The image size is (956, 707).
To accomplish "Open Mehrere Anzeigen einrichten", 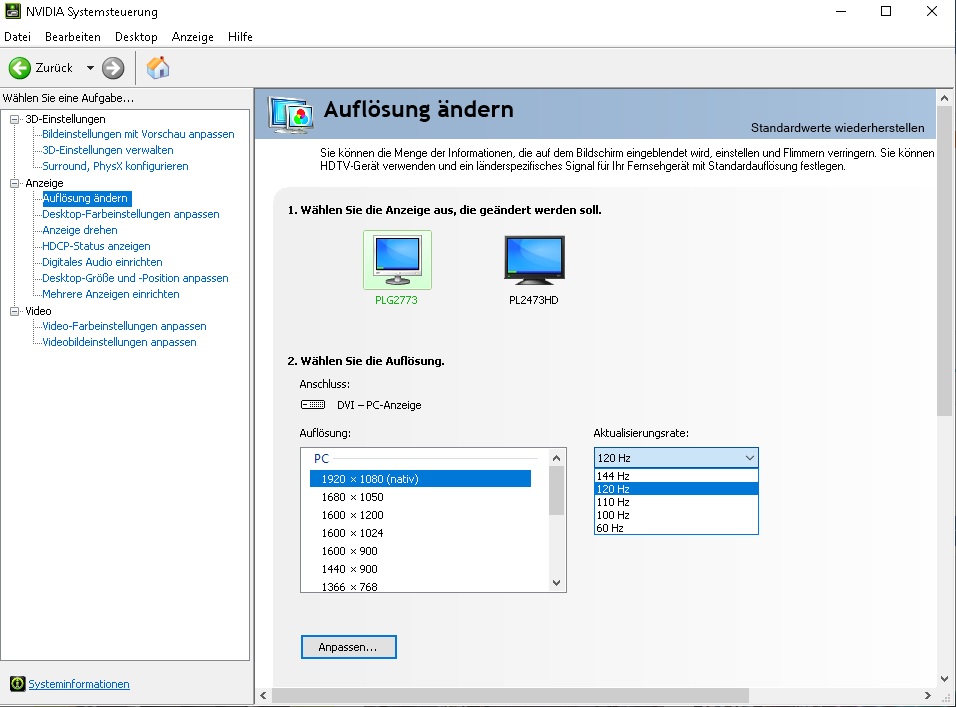I will (x=110, y=294).
